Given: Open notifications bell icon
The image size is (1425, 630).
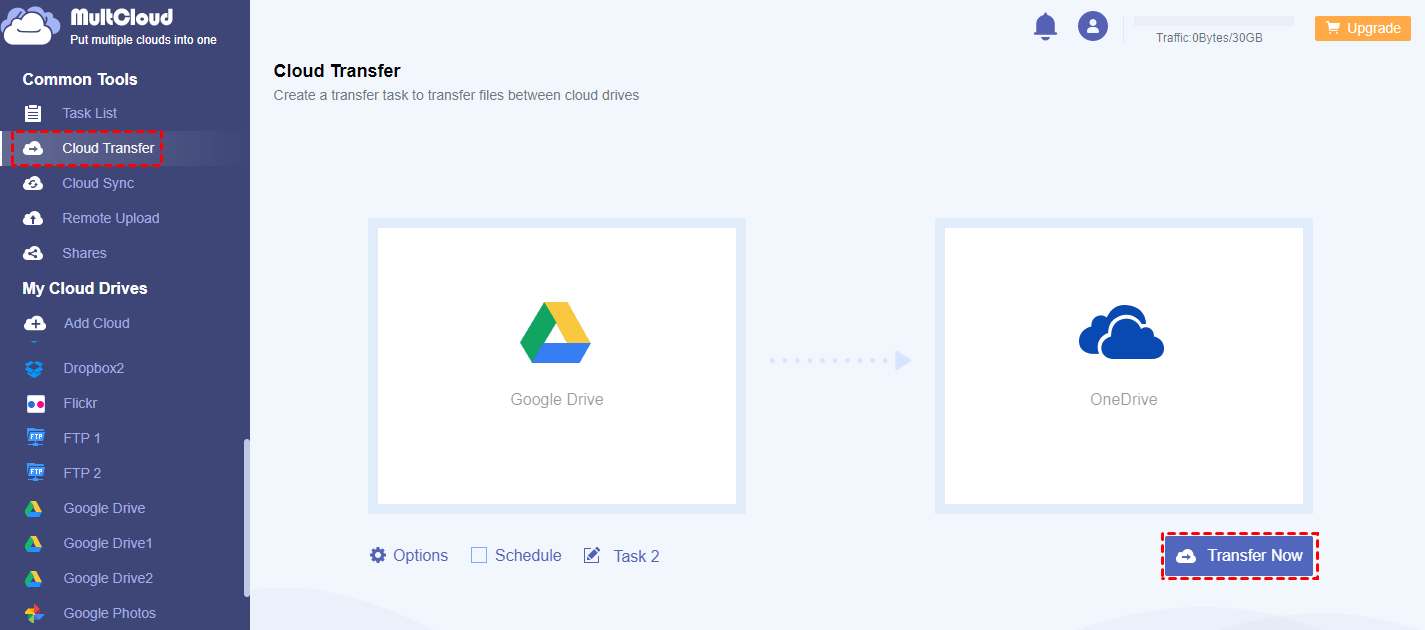Looking at the screenshot, I should coord(1045,26).
